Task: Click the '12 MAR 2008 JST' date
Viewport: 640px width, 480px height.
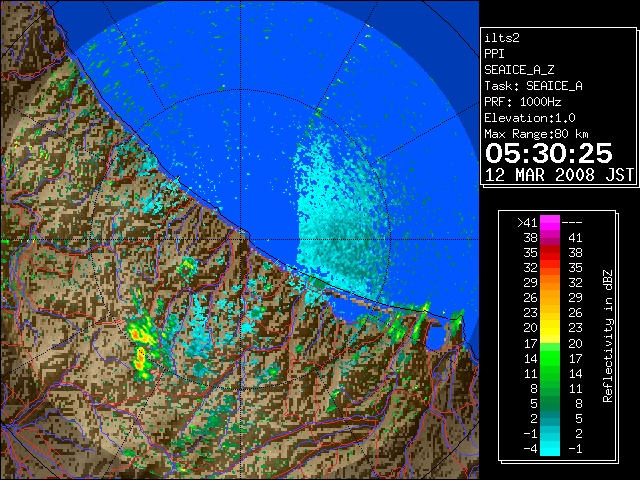Action: pyautogui.click(x=559, y=175)
